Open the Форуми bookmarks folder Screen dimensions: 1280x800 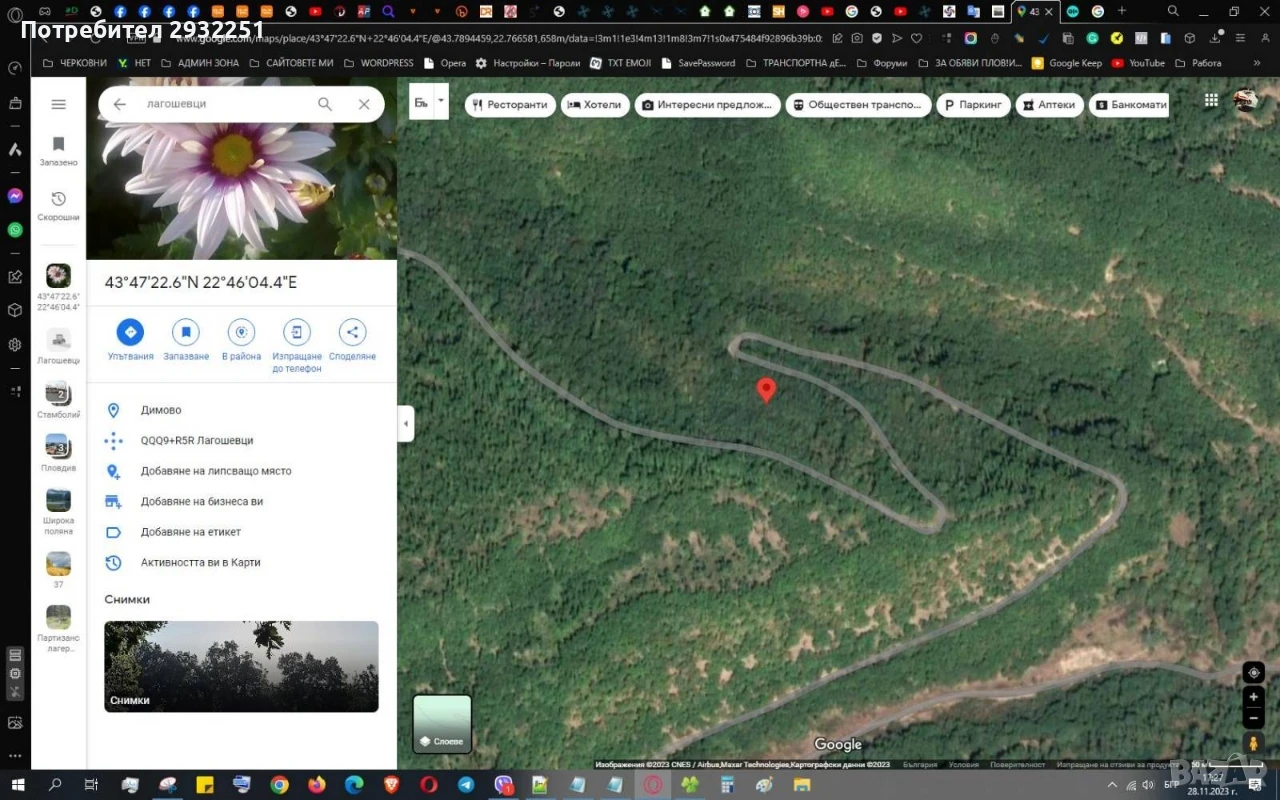point(882,63)
